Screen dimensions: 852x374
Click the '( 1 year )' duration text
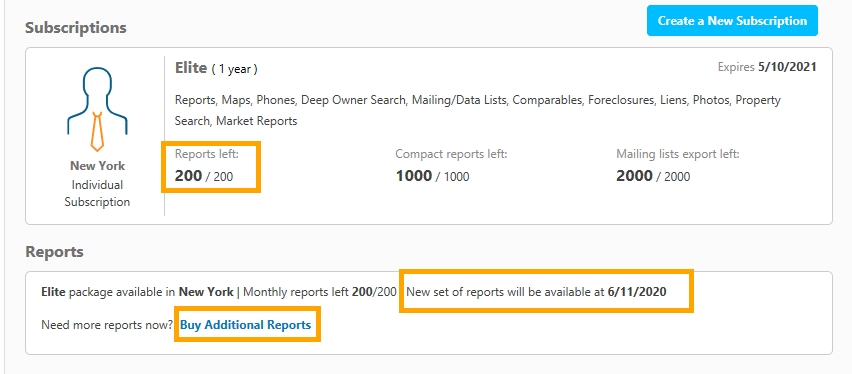coord(235,70)
